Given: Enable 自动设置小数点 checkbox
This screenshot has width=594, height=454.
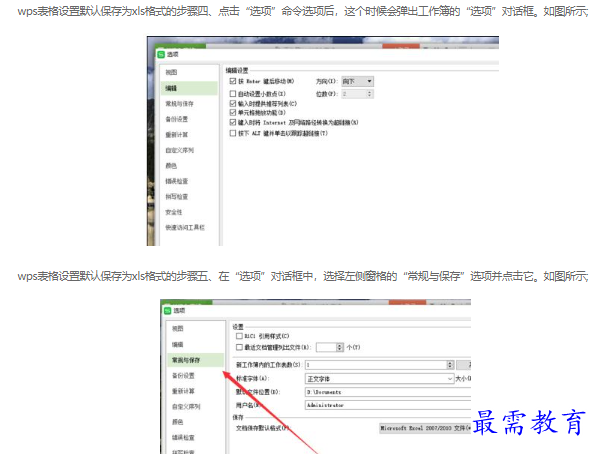Looking at the screenshot, I should (233, 94).
